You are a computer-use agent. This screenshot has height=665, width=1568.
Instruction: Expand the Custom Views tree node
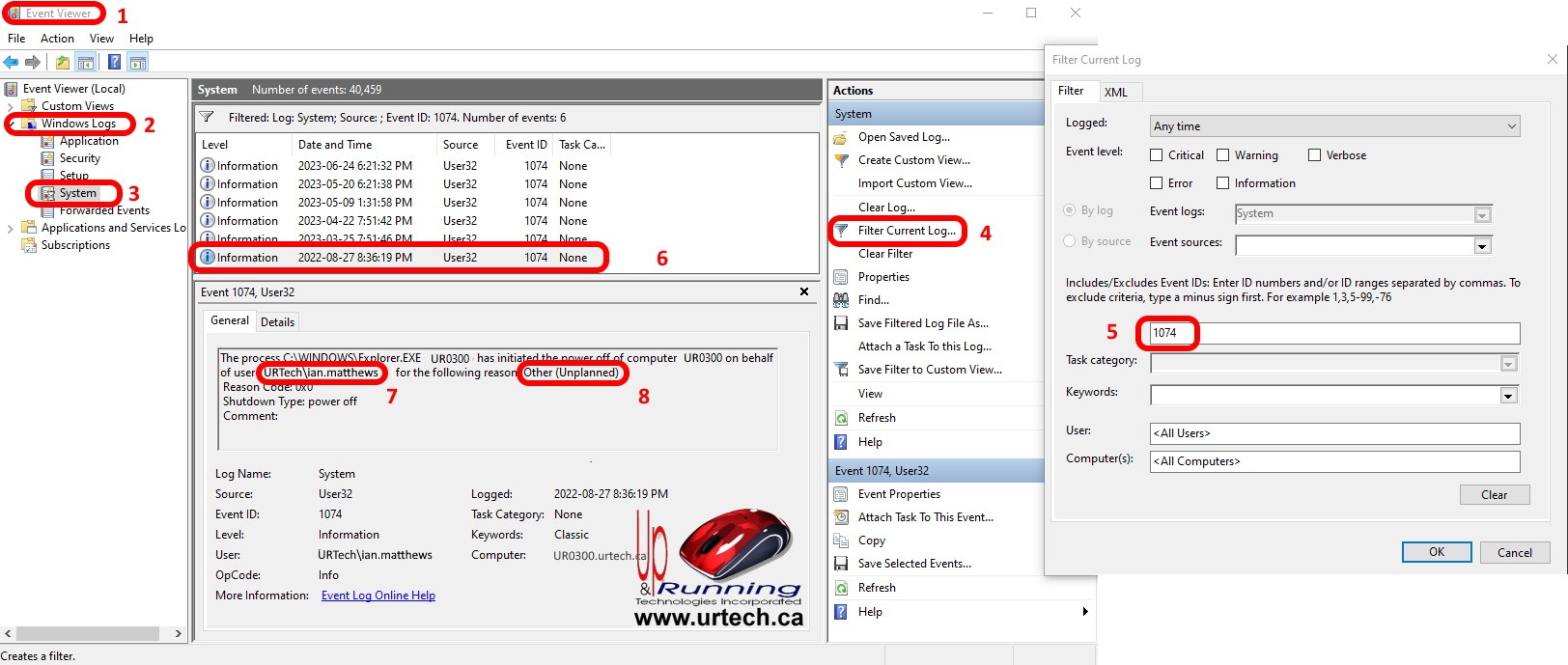(x=11, y=106)
